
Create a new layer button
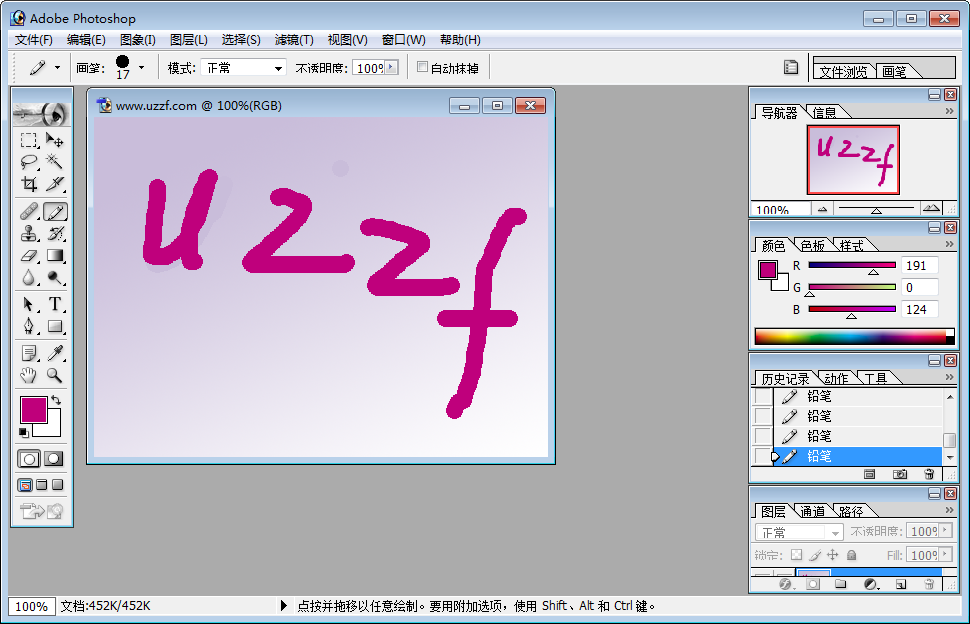point(901,584)
